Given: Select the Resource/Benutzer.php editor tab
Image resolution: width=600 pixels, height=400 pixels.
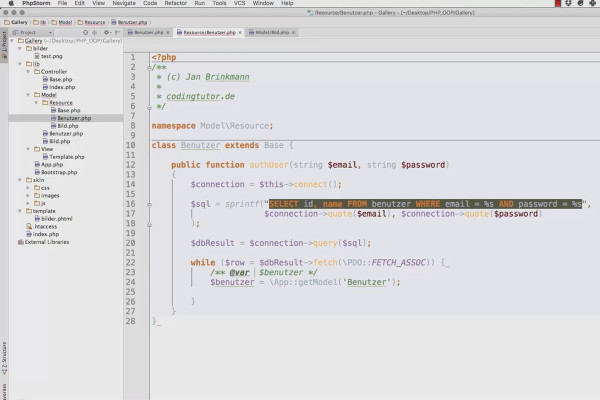Looking at the screenshot, I should [x=209, y=33].
